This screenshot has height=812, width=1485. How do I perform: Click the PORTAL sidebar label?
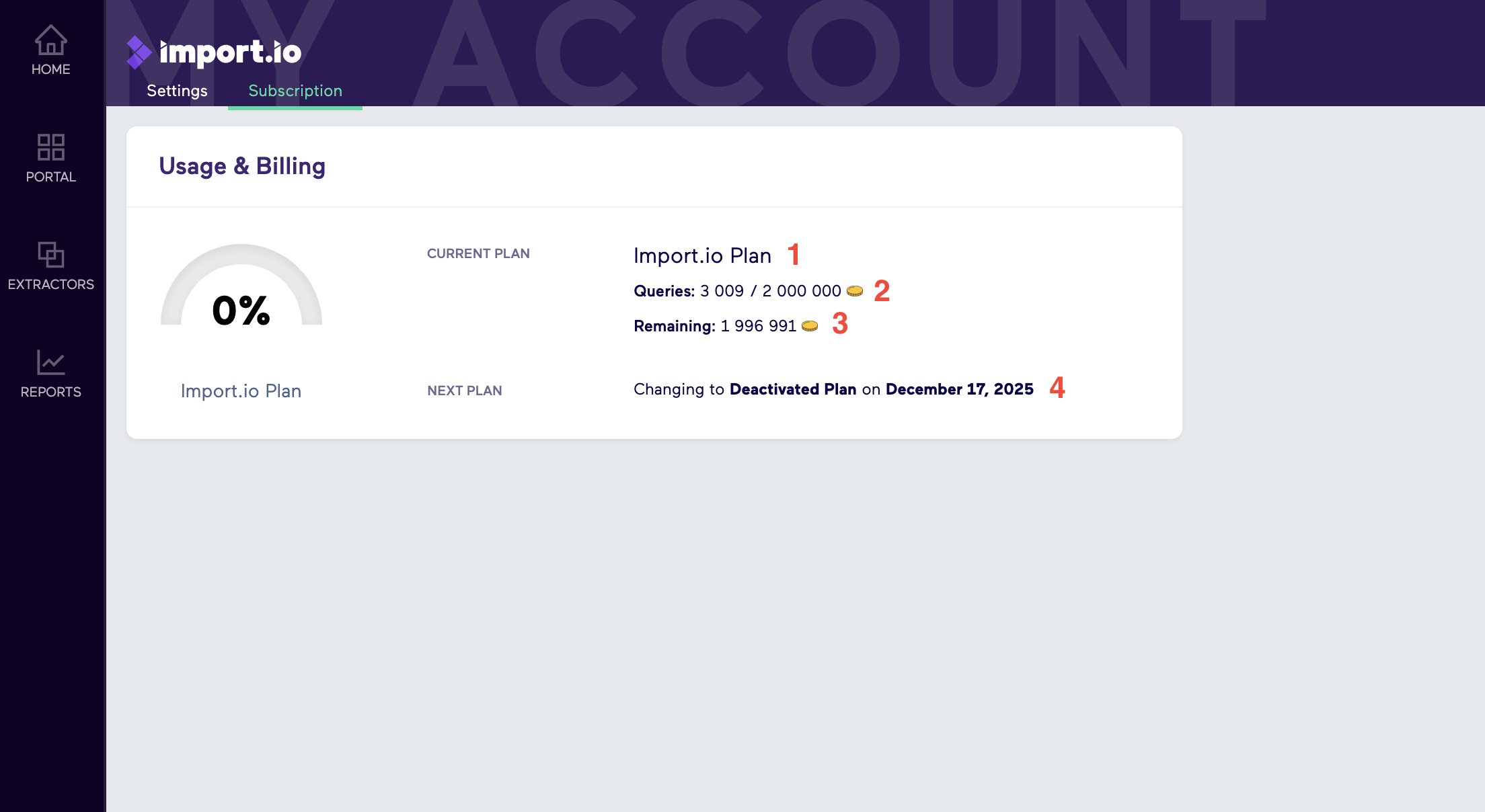click(50, 176)
